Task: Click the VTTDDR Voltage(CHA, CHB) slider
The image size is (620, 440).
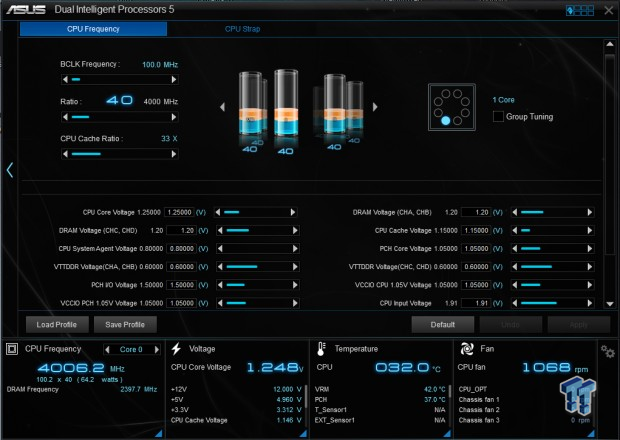Action: click(x=258, y=267)
